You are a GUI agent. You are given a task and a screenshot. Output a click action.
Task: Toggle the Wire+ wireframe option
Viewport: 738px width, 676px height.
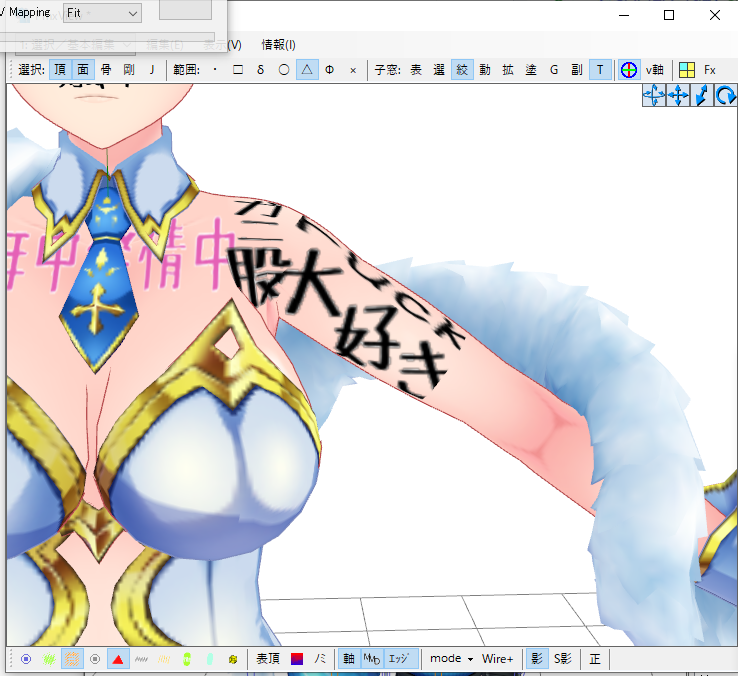point(497,659)
